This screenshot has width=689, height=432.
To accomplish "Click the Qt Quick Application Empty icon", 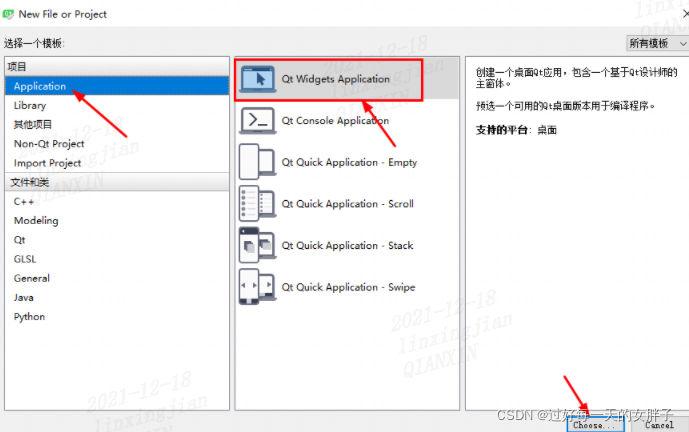I will pyautogui.click(x=257, y=162).
